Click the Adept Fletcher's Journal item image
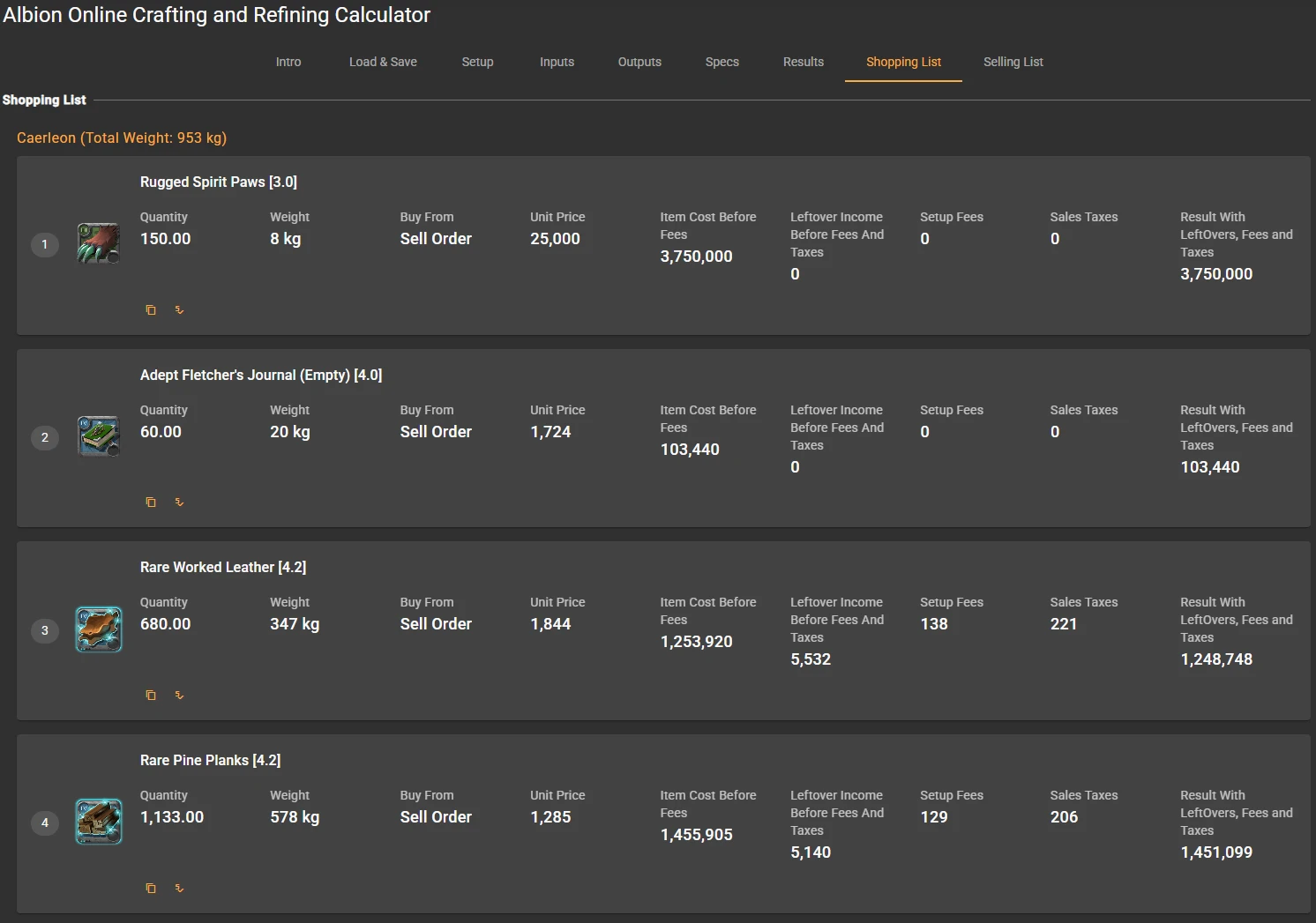This screenshot has width=1316, height=923. [98, 436]
